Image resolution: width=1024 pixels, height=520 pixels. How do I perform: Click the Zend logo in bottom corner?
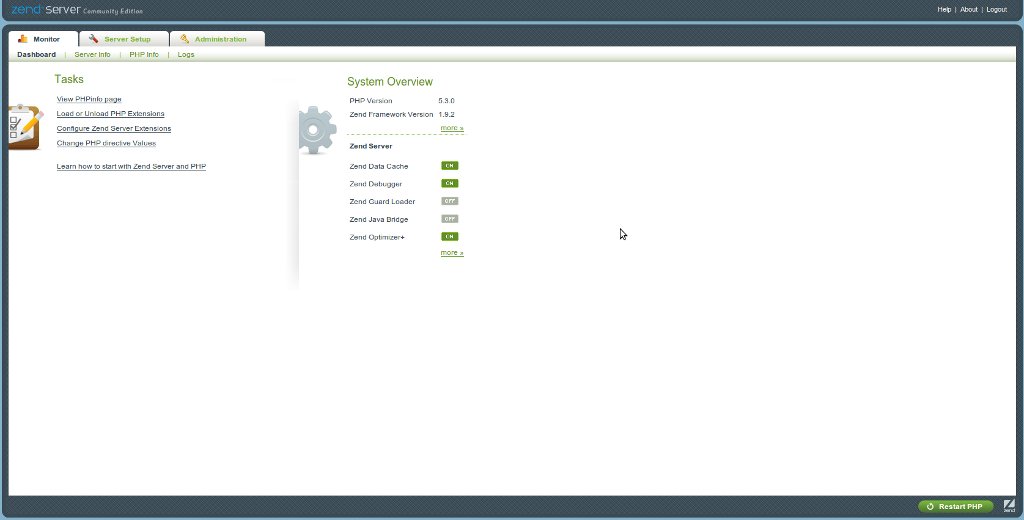[1009, 506]
